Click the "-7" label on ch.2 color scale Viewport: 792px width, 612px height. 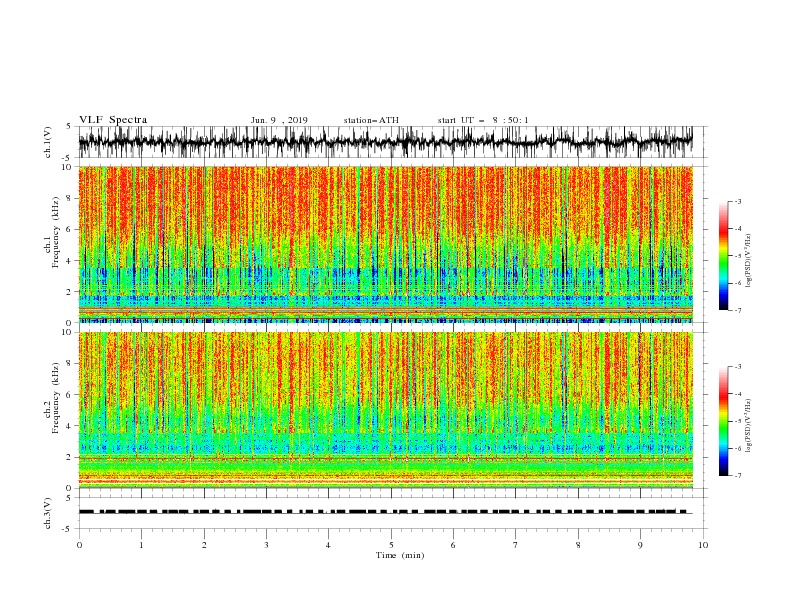click(x=738, y=476)
